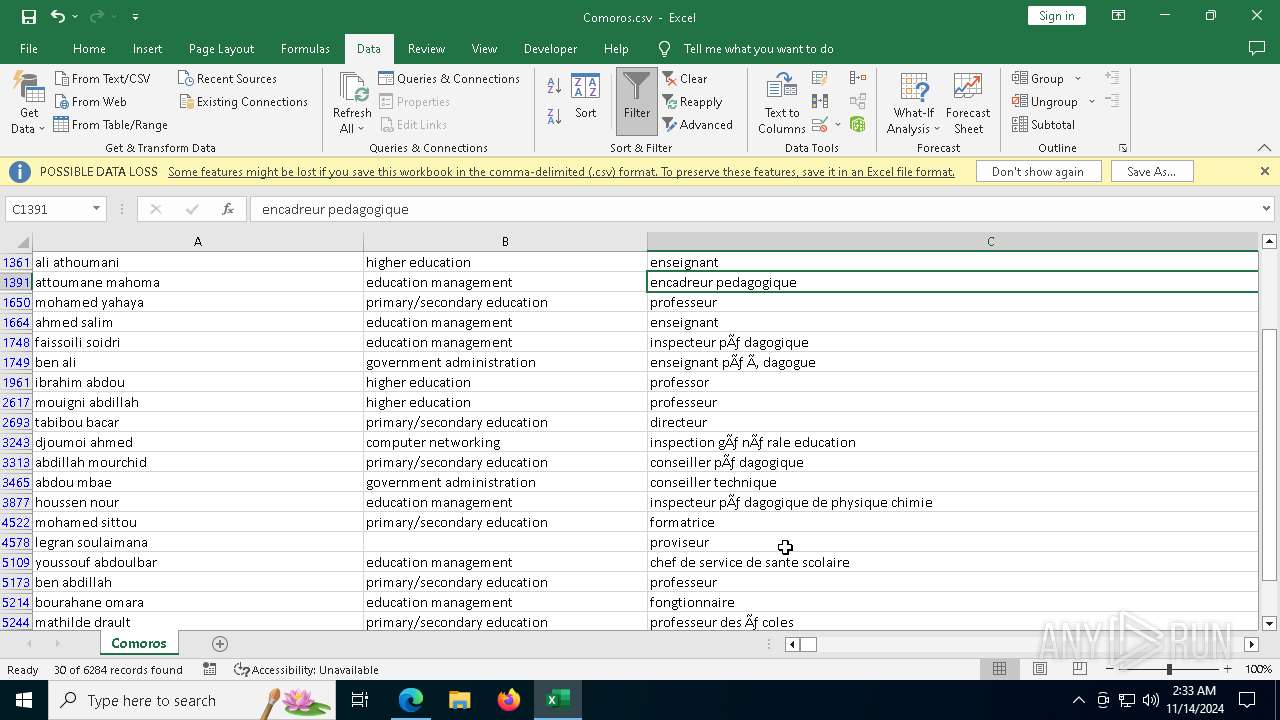Click the Group button
This screenshot has width=1280, height=720.
coord(1038,78)
